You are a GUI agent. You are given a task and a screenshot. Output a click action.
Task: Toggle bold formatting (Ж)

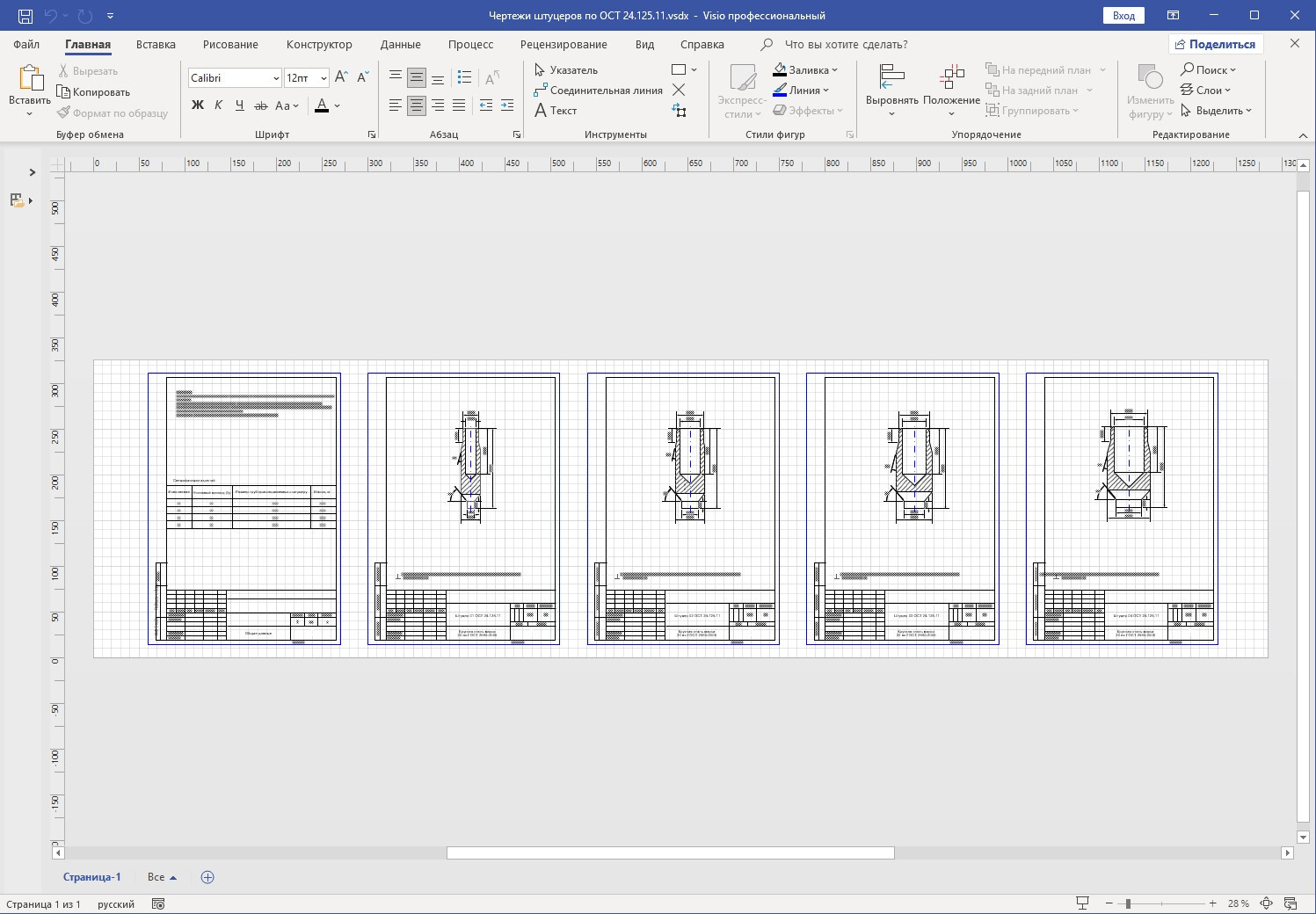(198, 105)
